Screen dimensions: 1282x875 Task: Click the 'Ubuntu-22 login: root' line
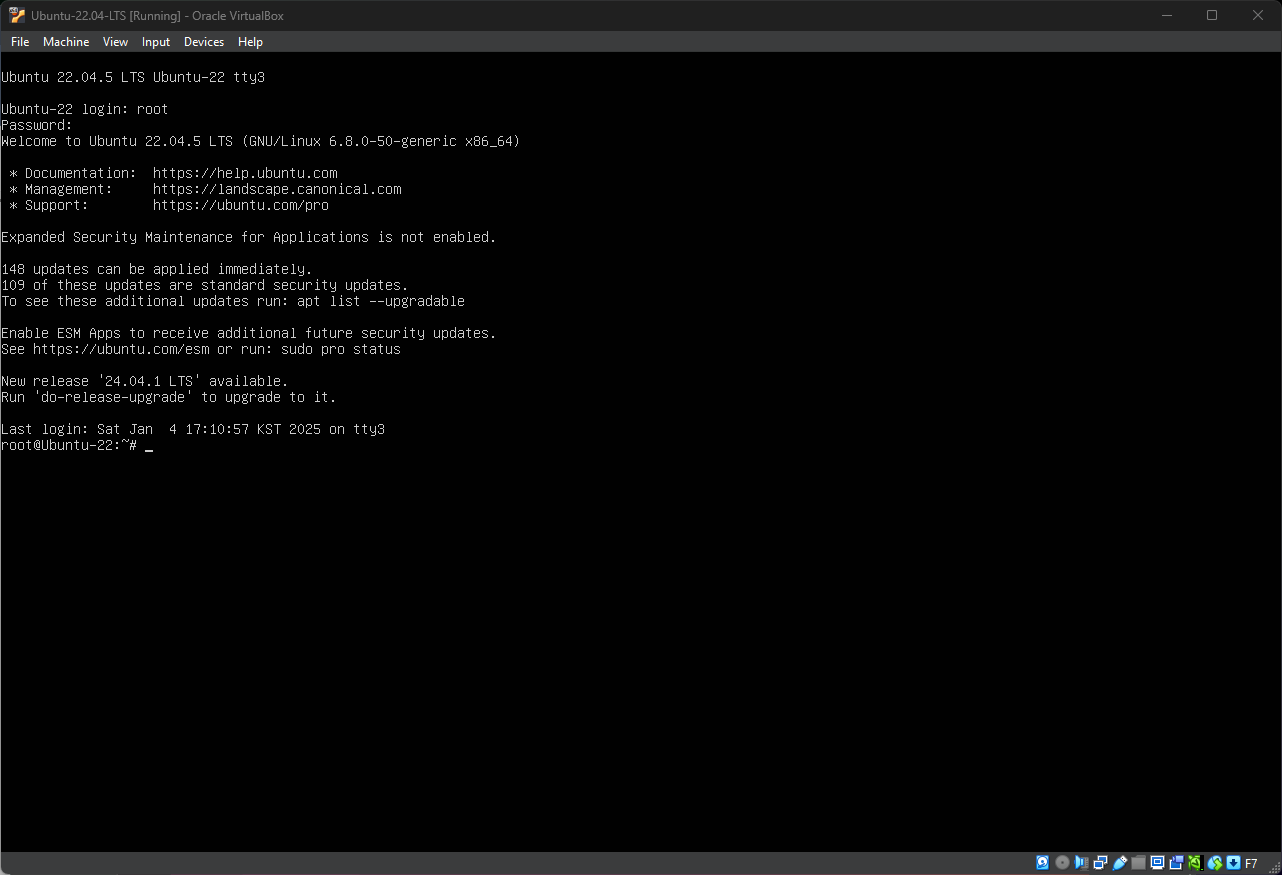[x=85, y=109]
